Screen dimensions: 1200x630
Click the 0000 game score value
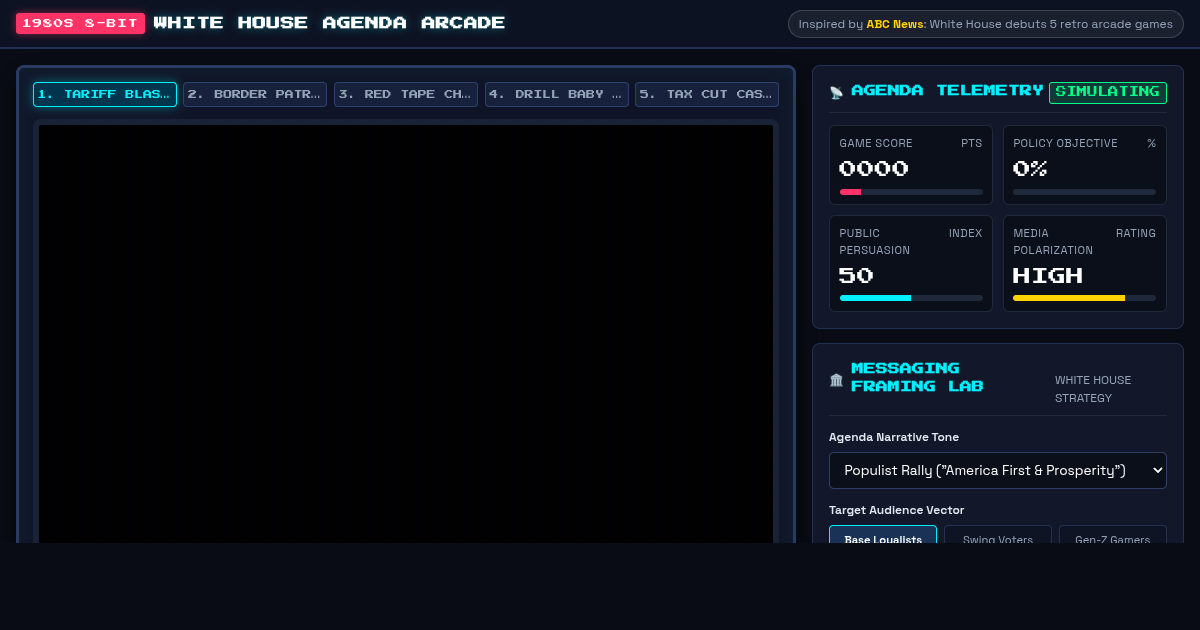click(874, 169)
